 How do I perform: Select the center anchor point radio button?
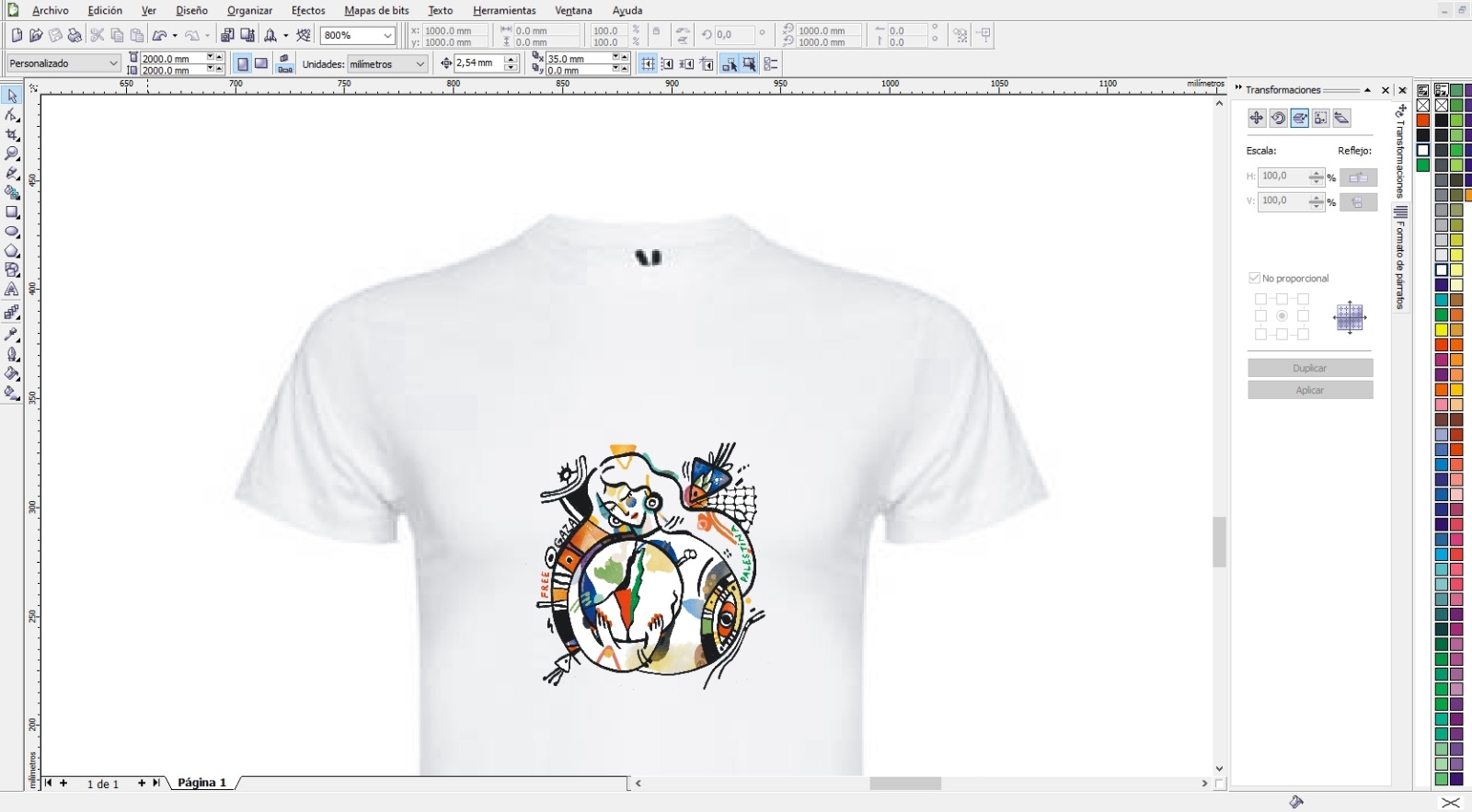click(x=1282, y=316)
